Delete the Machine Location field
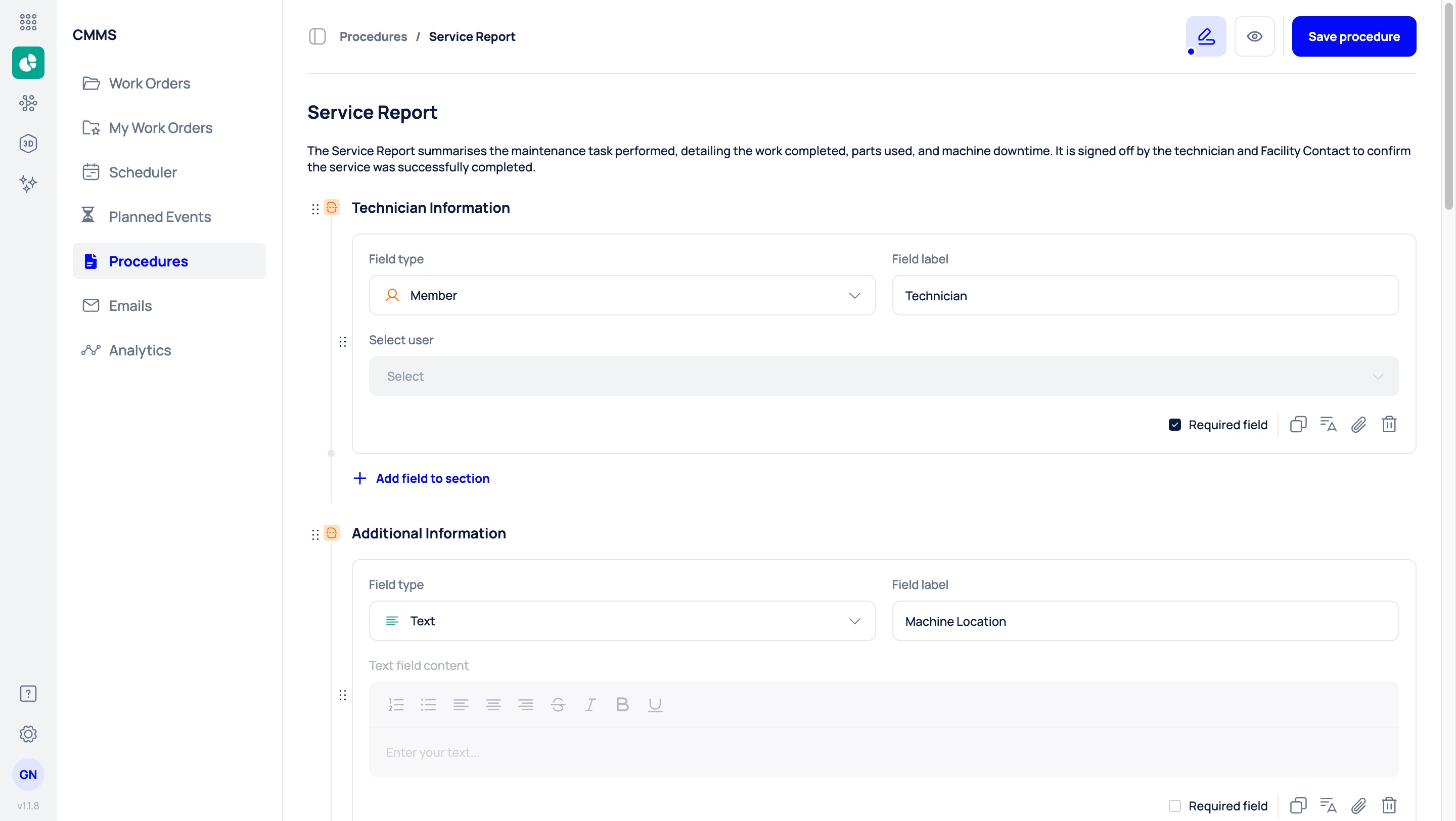This screenshot has height=821, width=1456. tap(1389, 805)
